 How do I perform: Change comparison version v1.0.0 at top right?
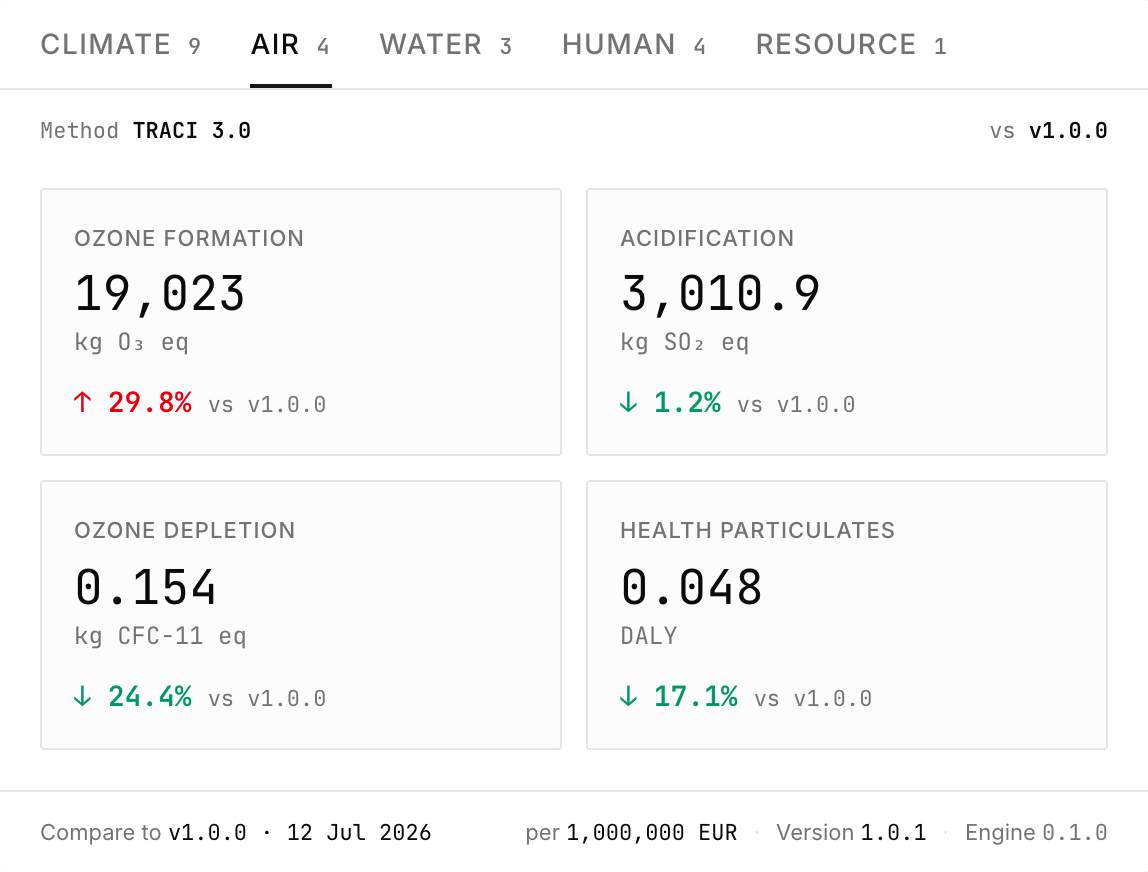pos(1068,131)
